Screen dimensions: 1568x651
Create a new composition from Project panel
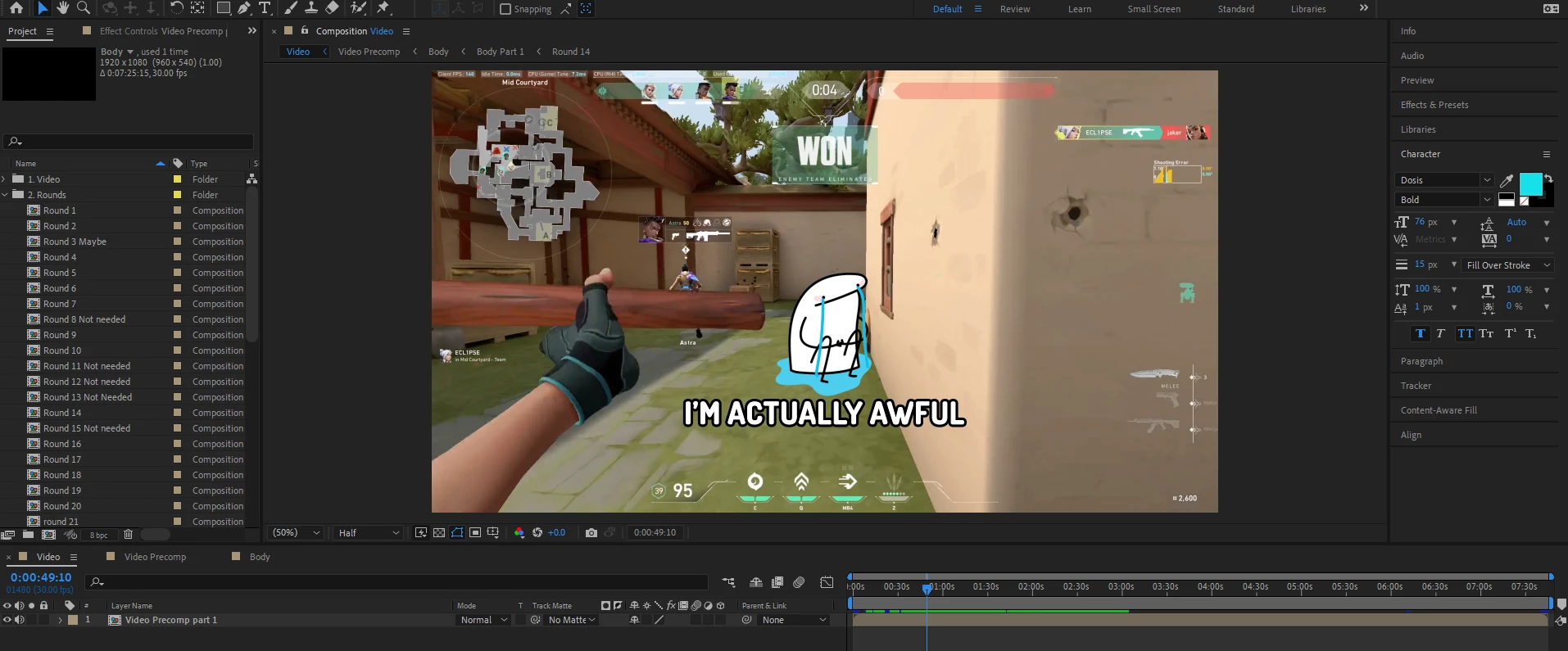(48, 535)
